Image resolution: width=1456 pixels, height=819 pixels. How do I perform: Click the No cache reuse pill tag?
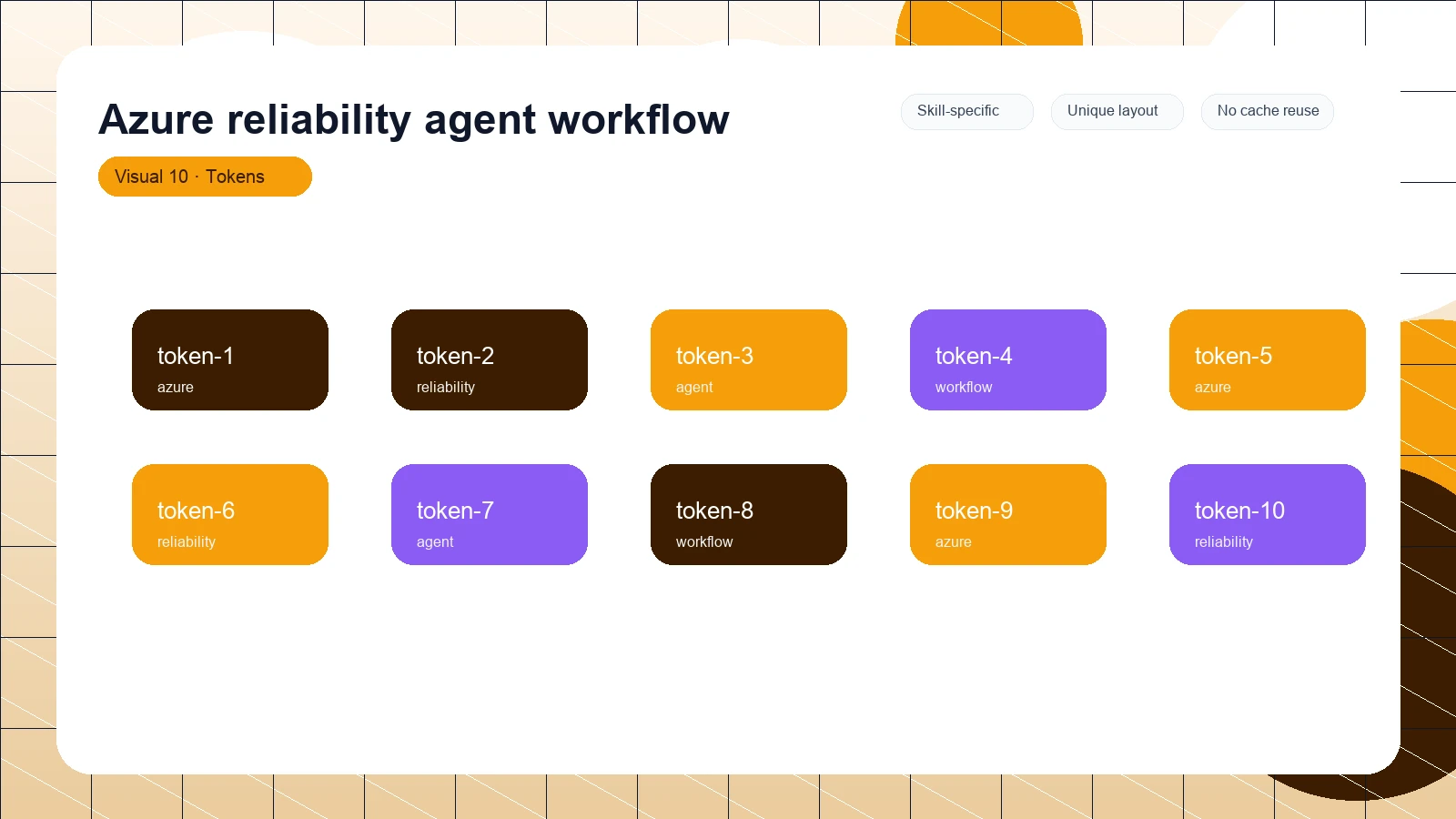1267,111
